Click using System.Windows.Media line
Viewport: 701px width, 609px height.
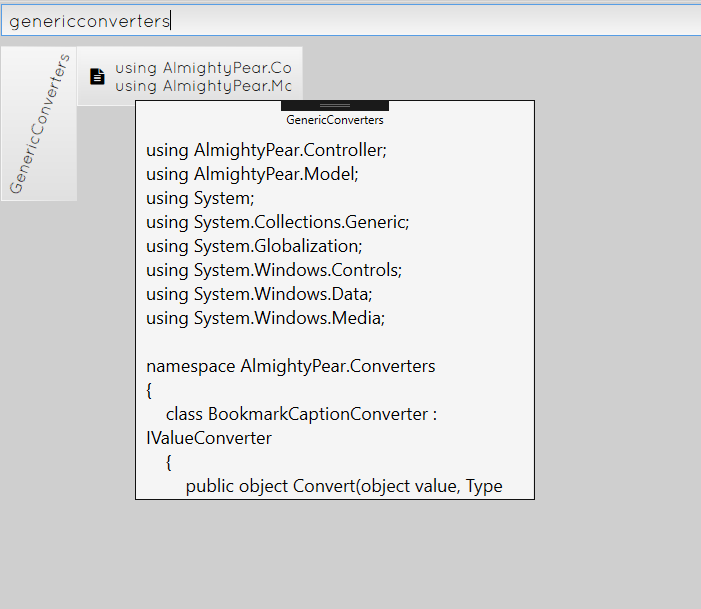266,318
